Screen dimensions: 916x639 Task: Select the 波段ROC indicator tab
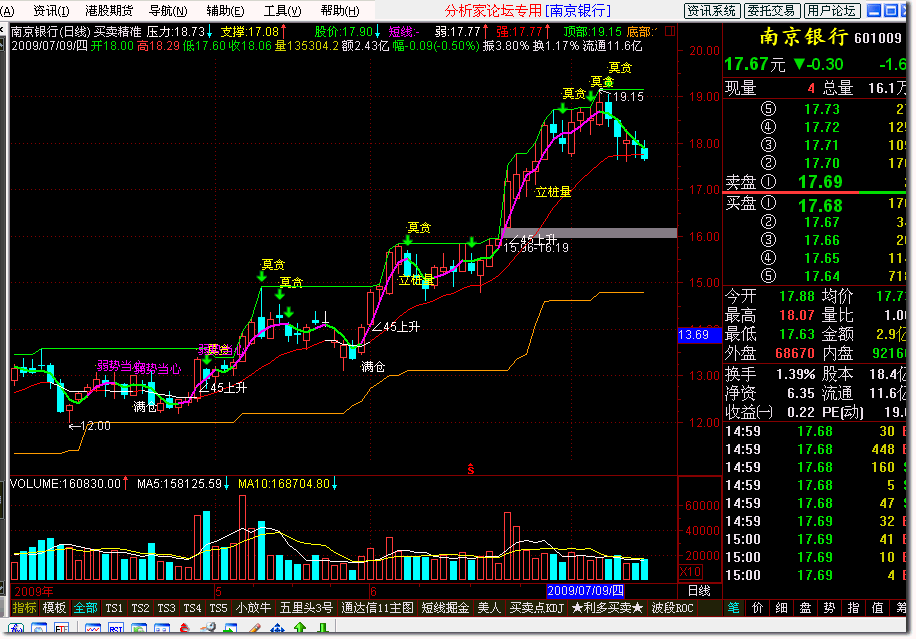pyautogui.click(x=672, y=608)
